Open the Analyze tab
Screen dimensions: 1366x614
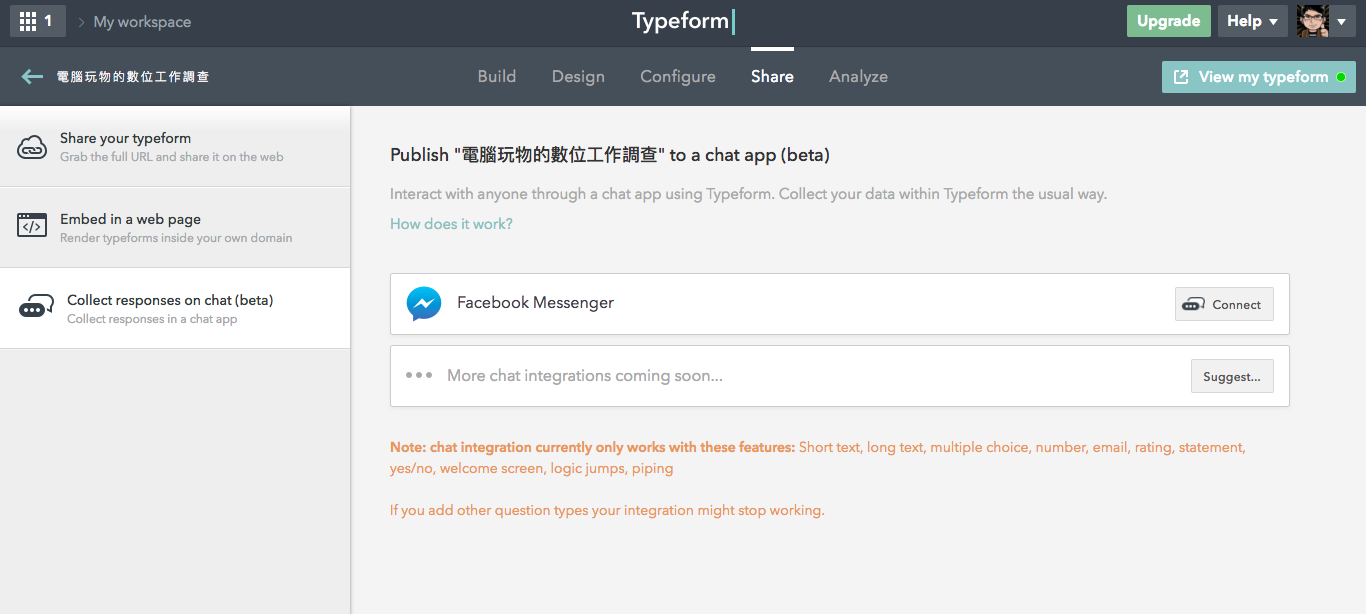pyautogui.click(x=858, y=76)
